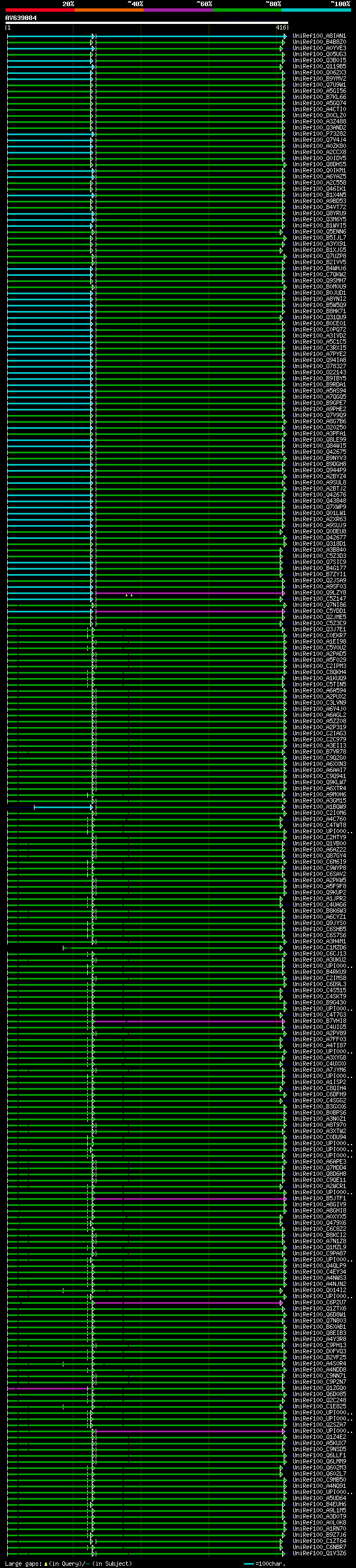
Task: Select label UniRef100_A4NQ91
Action: click(319, 1486)
